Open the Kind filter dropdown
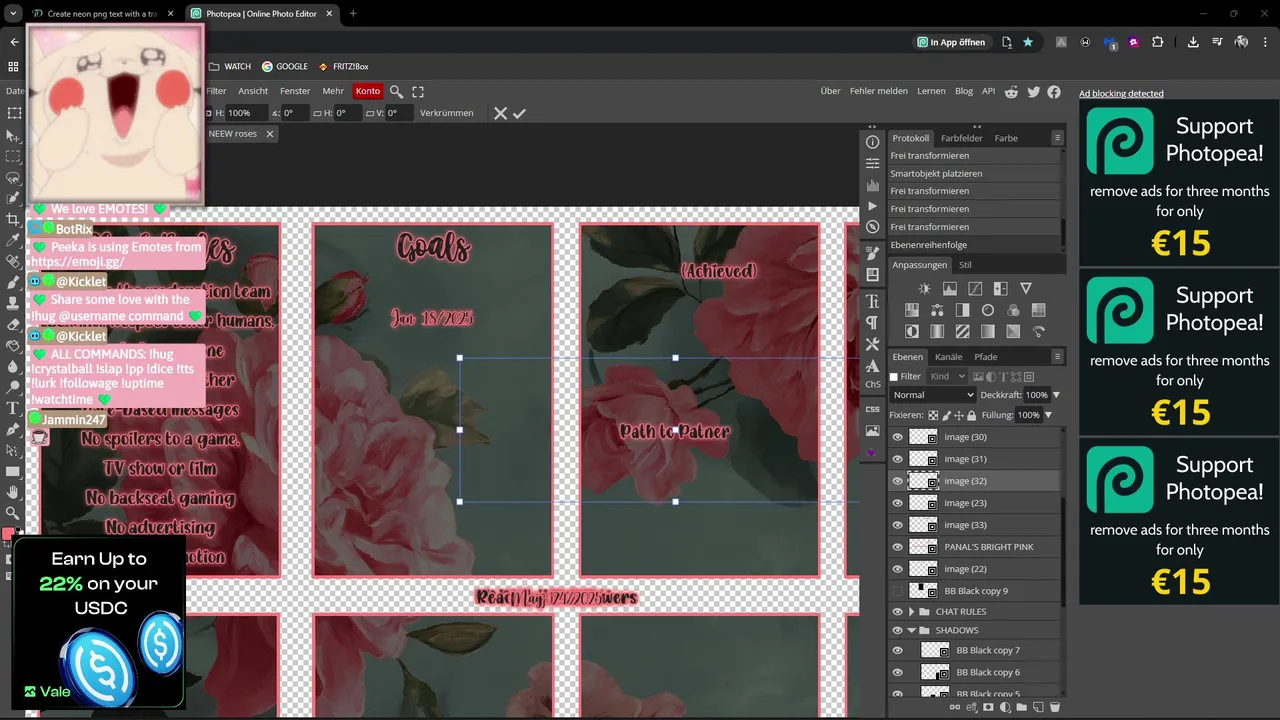The image size is (1280, 720). pyautogui.click(x=947, y=377)
